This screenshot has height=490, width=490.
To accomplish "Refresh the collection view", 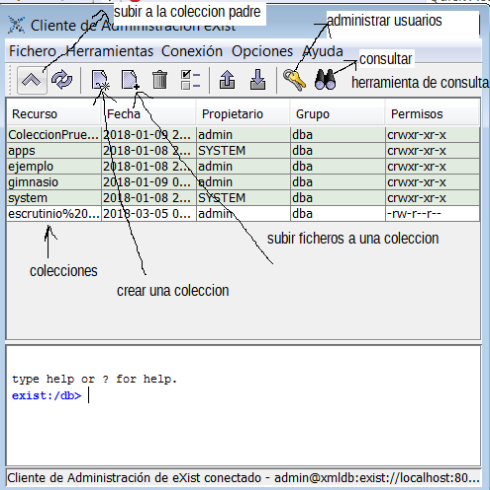I will [62, 80].
